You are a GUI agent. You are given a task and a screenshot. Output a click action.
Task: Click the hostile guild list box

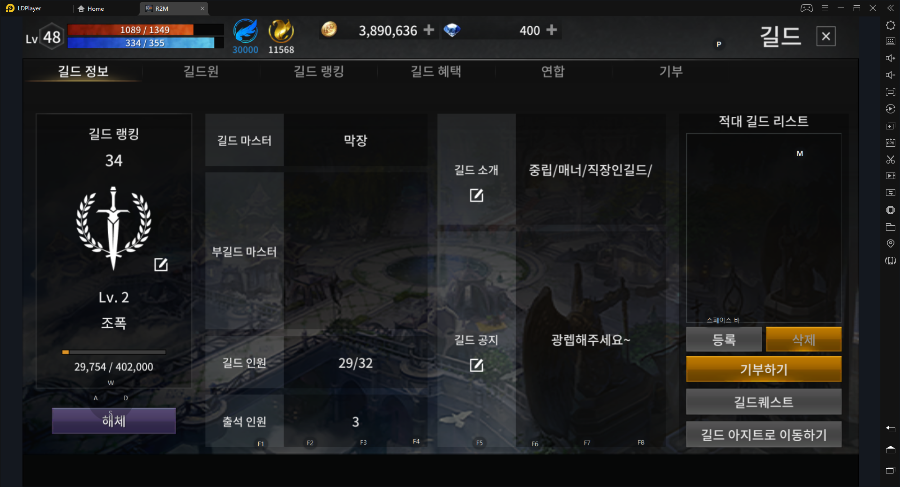pos(763,228)
